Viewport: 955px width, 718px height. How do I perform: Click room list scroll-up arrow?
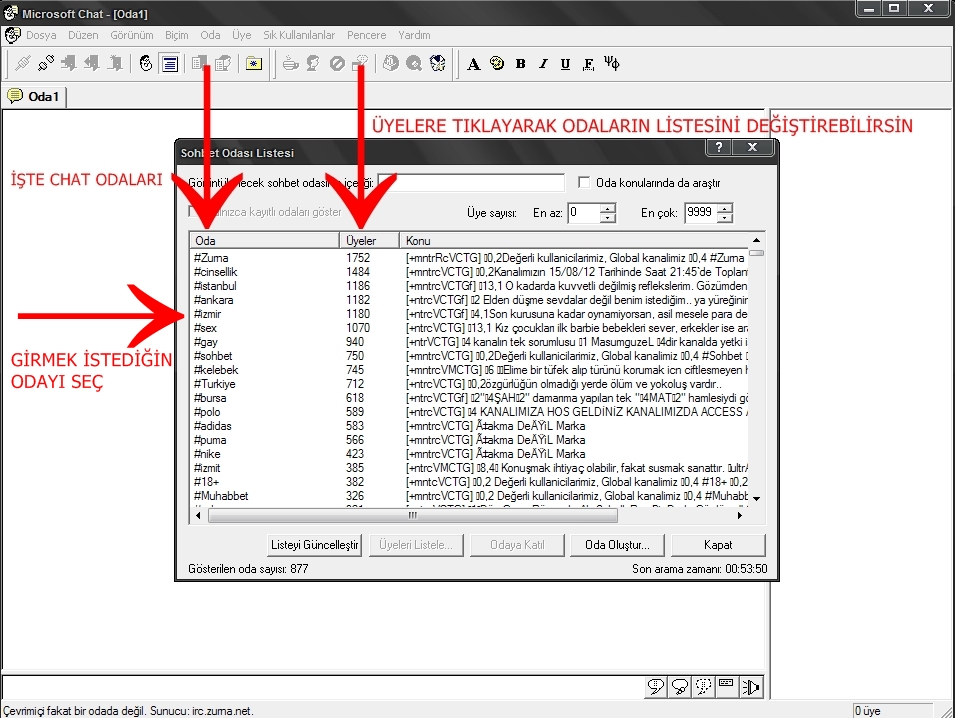tap(756, 240)
